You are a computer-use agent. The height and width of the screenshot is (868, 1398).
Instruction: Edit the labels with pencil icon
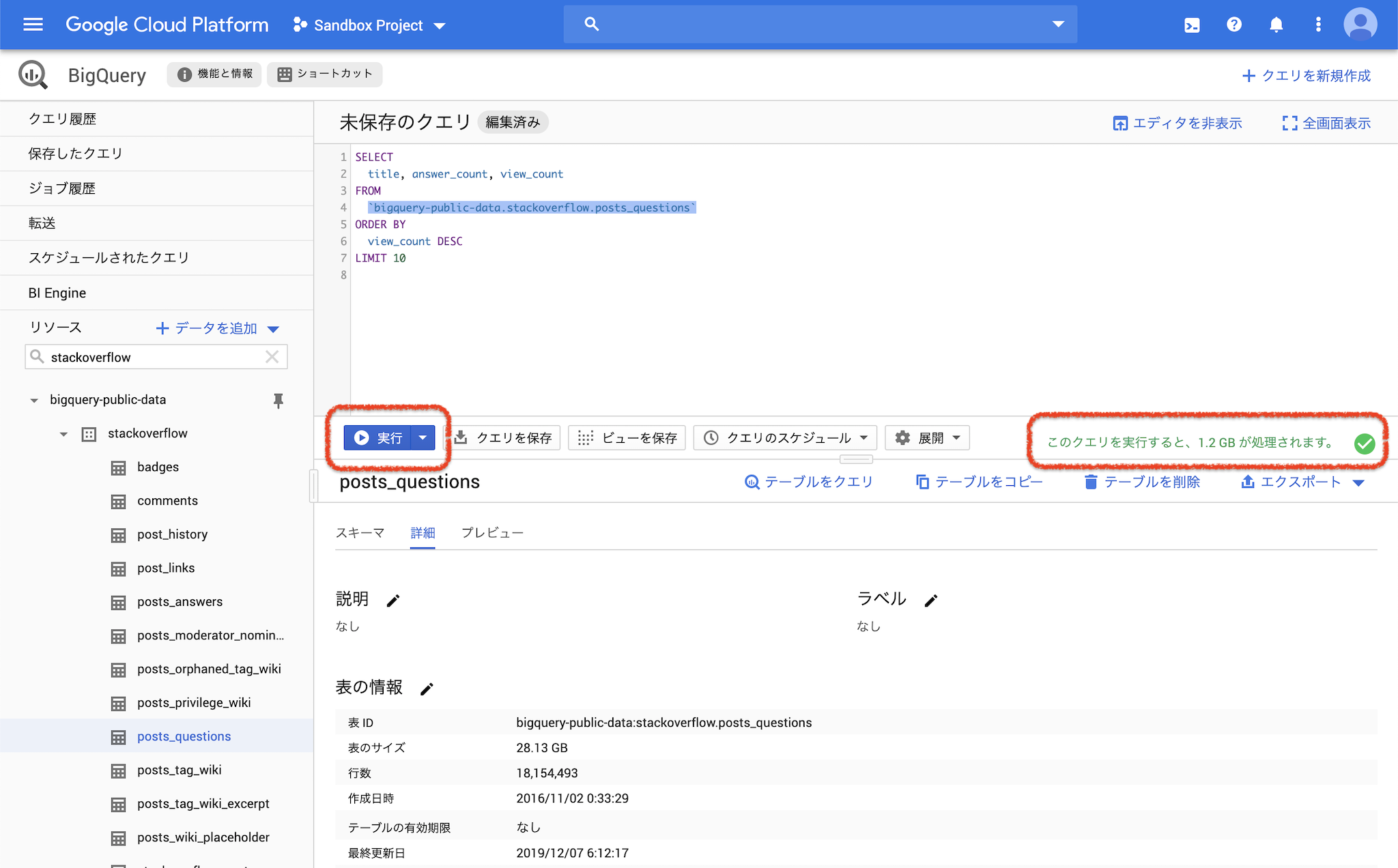point(931,601)
